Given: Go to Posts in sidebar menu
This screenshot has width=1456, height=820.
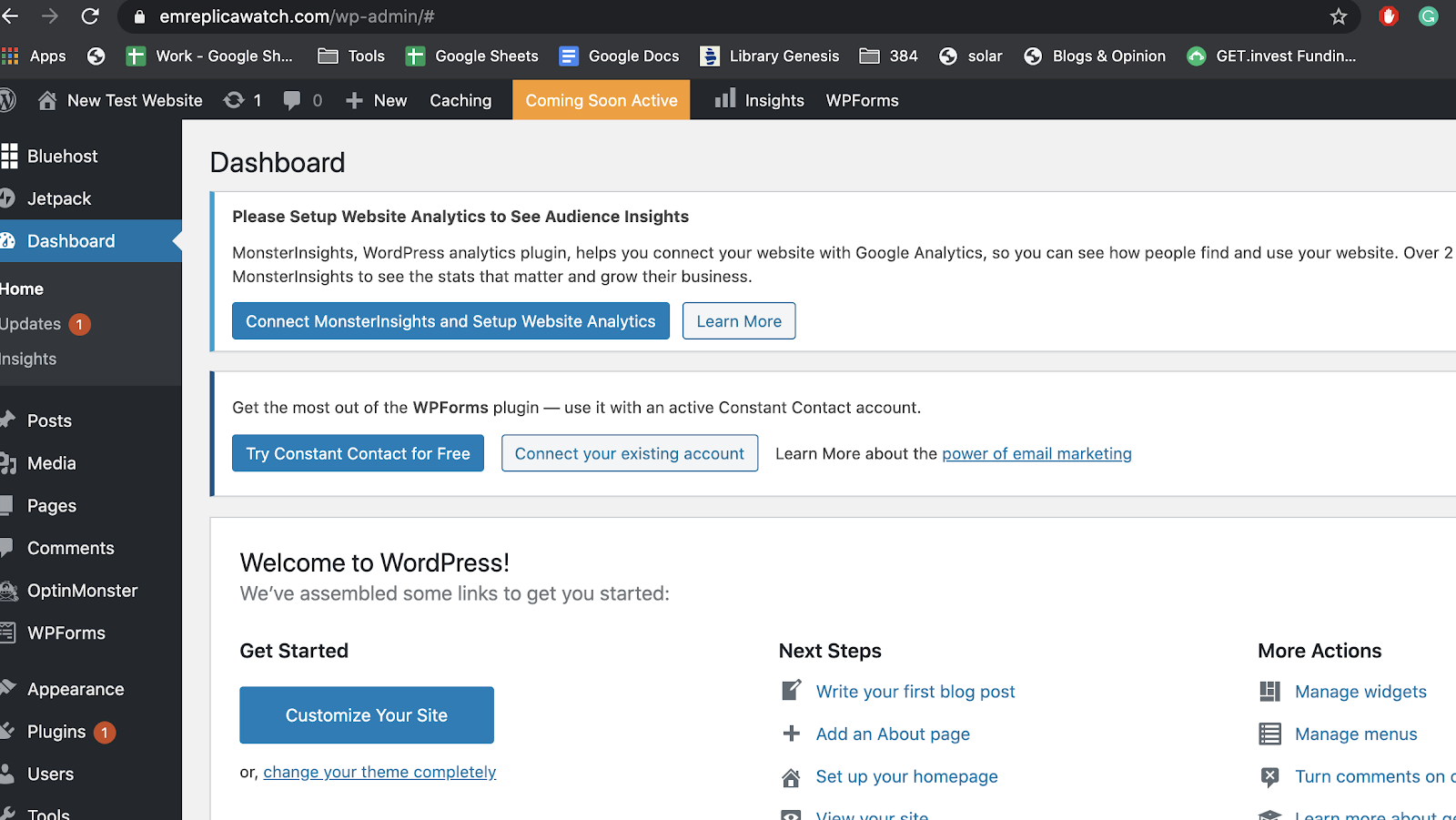Looking at the screenshot, I should tap(49, 420).
